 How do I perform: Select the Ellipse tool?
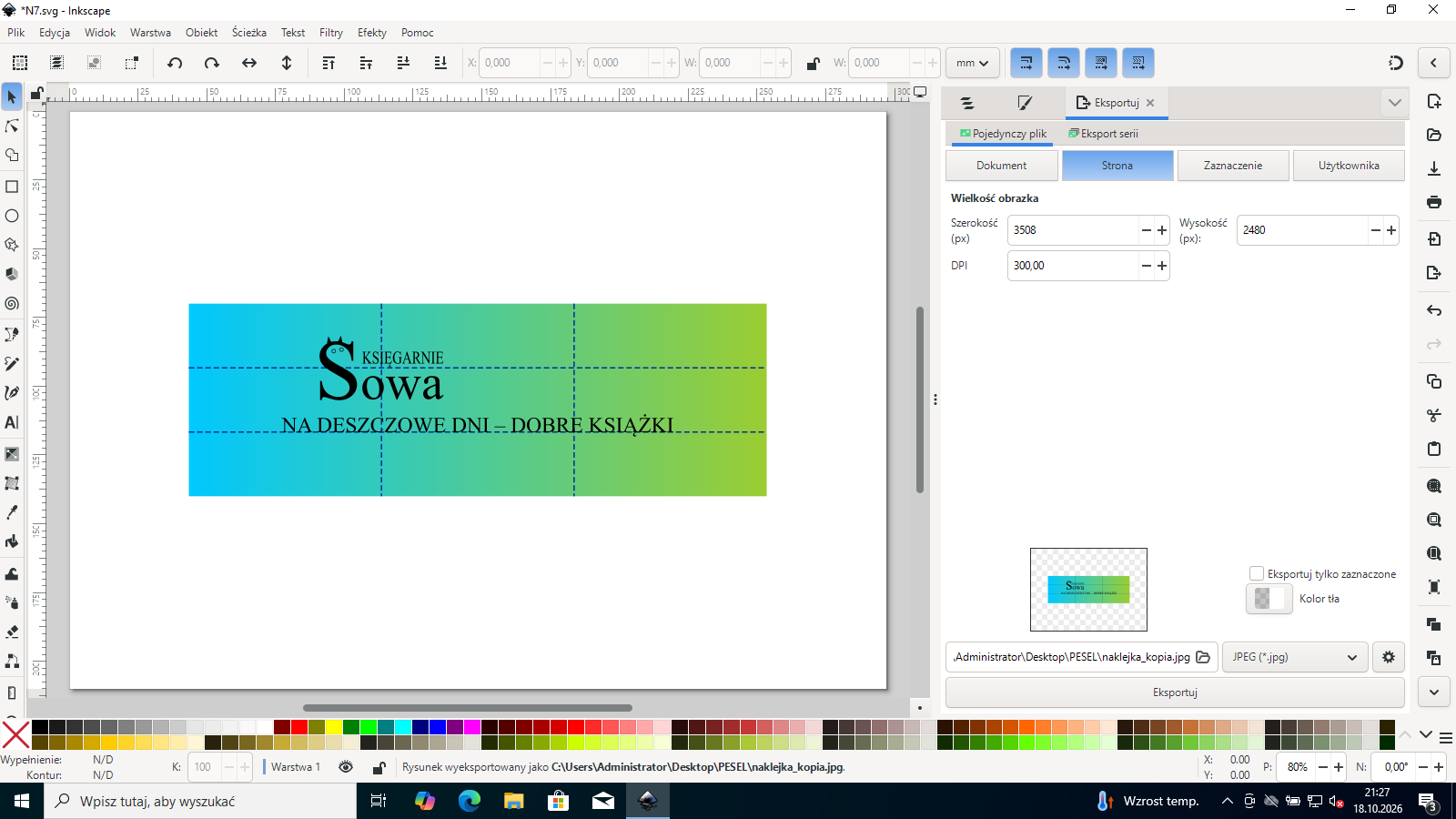click(x=12, y=216)
